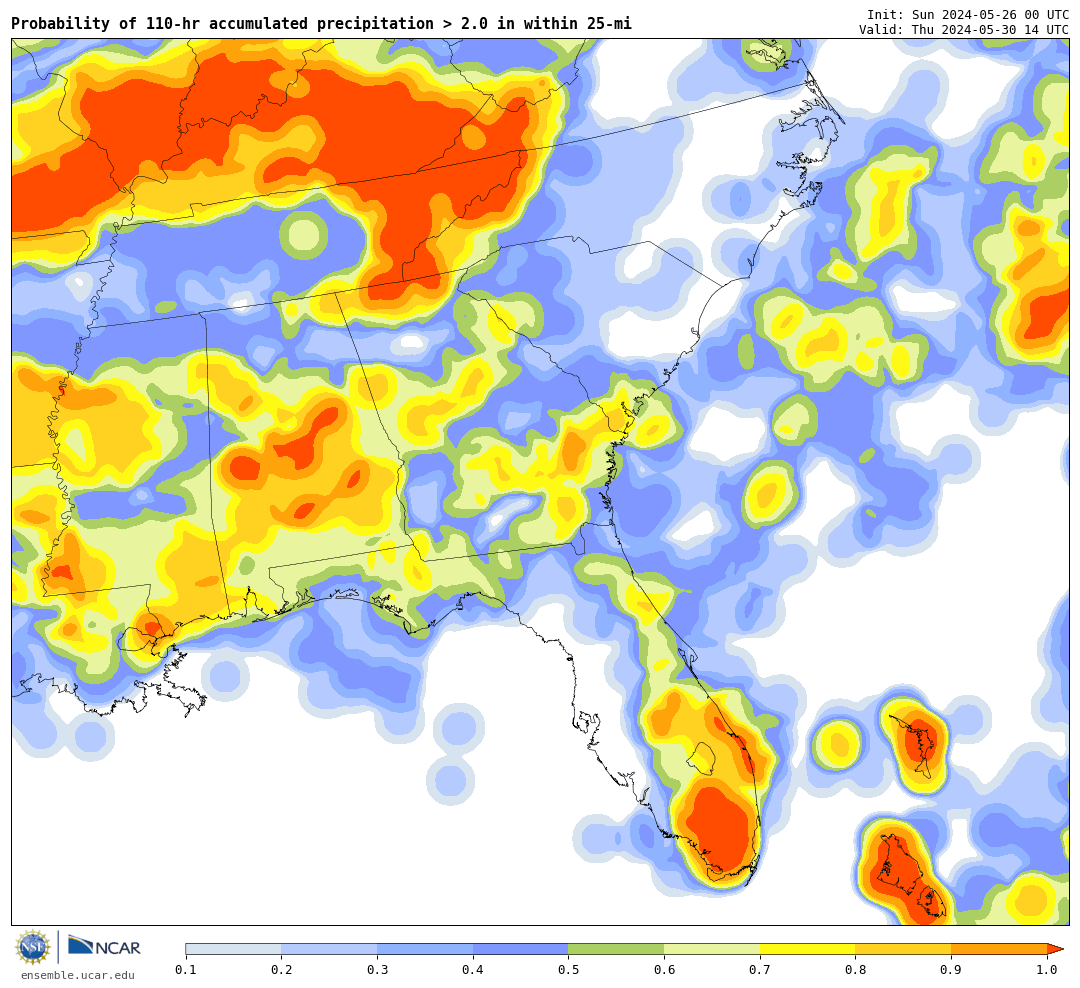This screenshot has height=988, width=1080.
Task: Select the plot title text
Action: (x=321, y=23)
